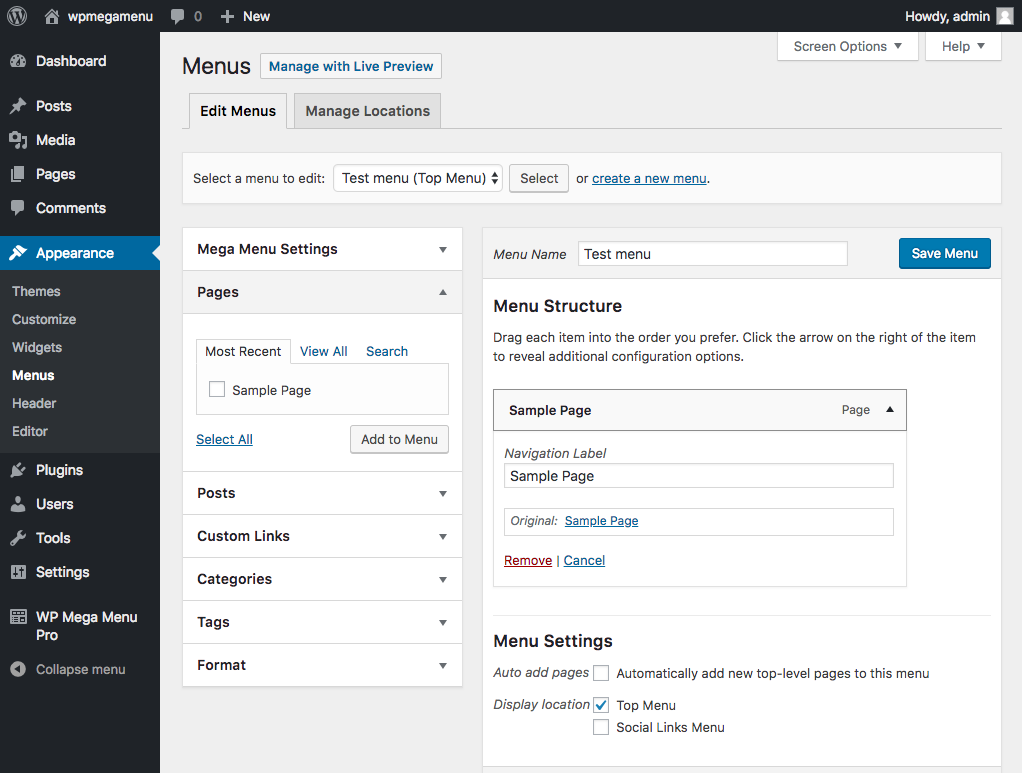Image resolution: width=1022 pixels, height=773 pixels.
Task: Click the Collapse menu arrow icon
Action: 18,669
